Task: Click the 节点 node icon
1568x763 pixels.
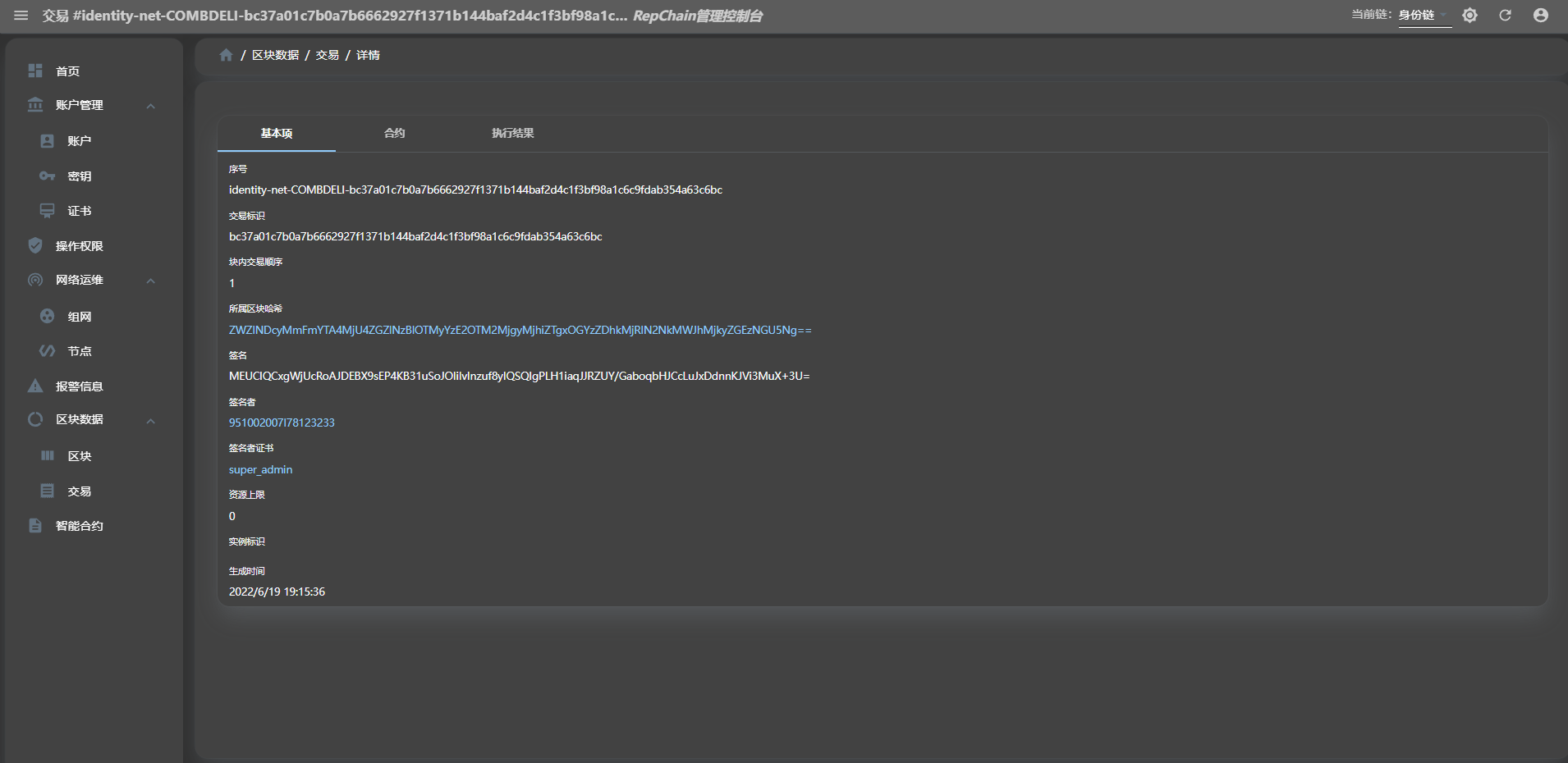Action: 48,351
